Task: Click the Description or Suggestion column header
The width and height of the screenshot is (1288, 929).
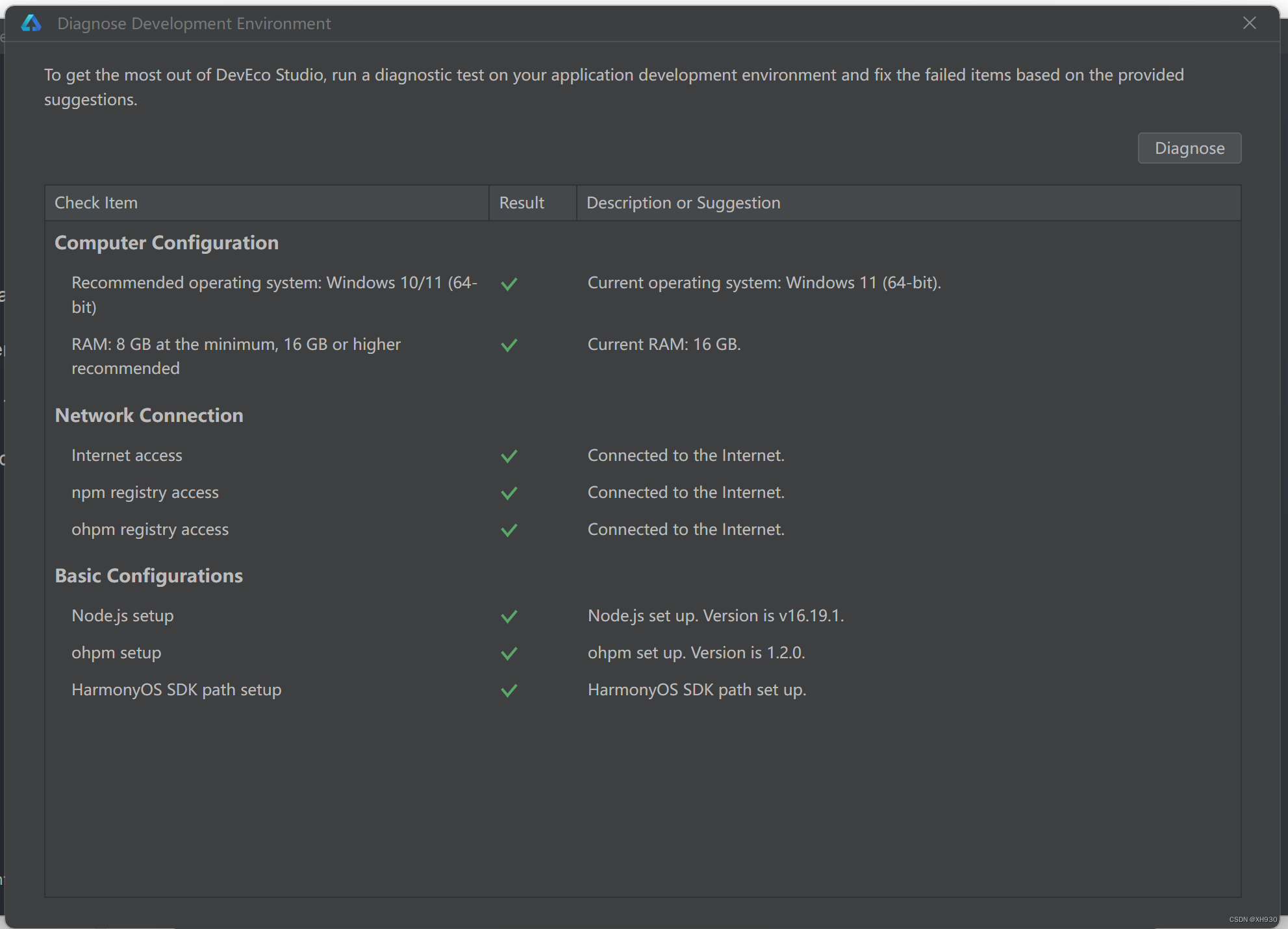Action: [683, 203]
